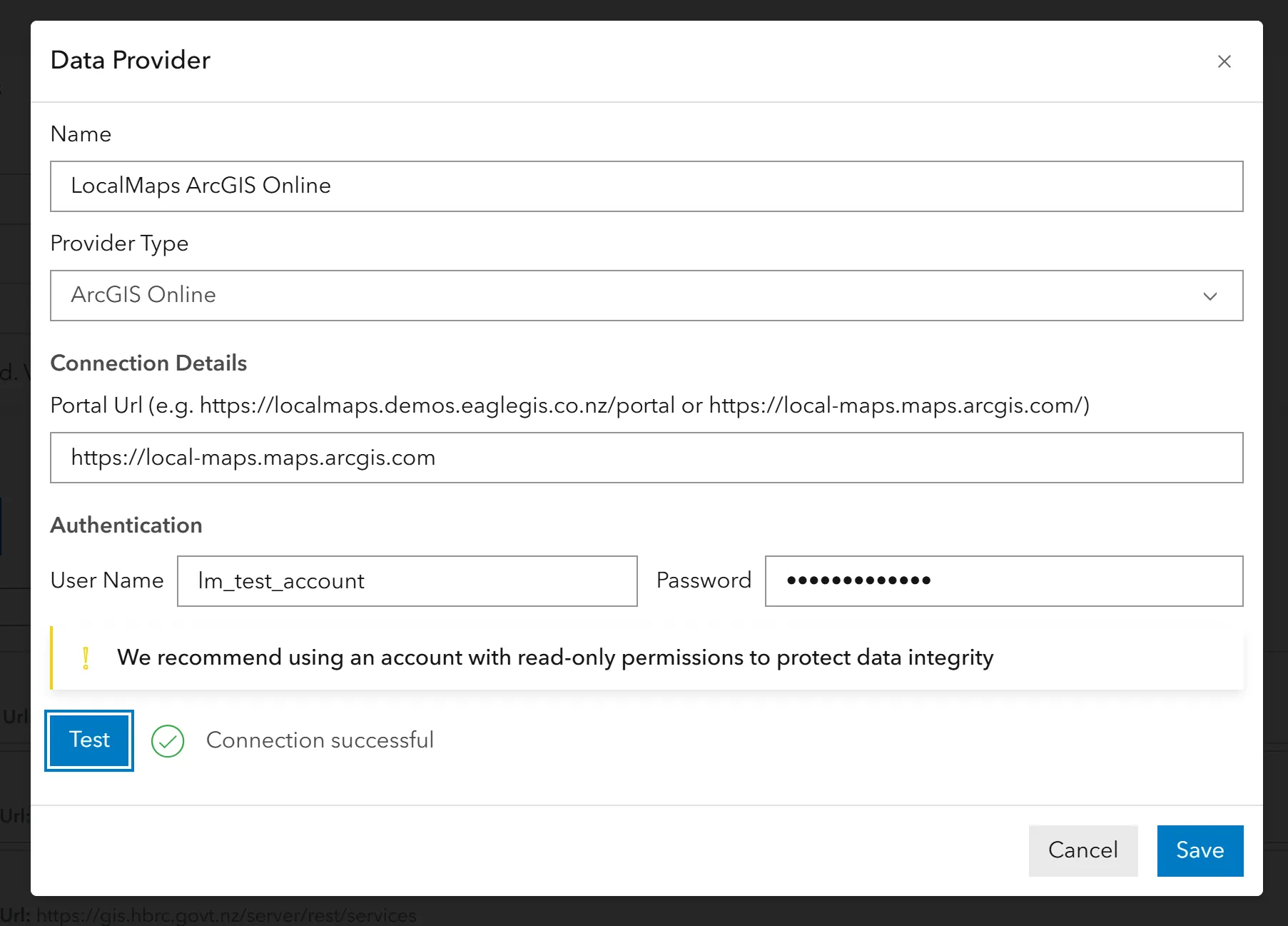
Task: Click the Data Provider dialog title
Action: 131,61
